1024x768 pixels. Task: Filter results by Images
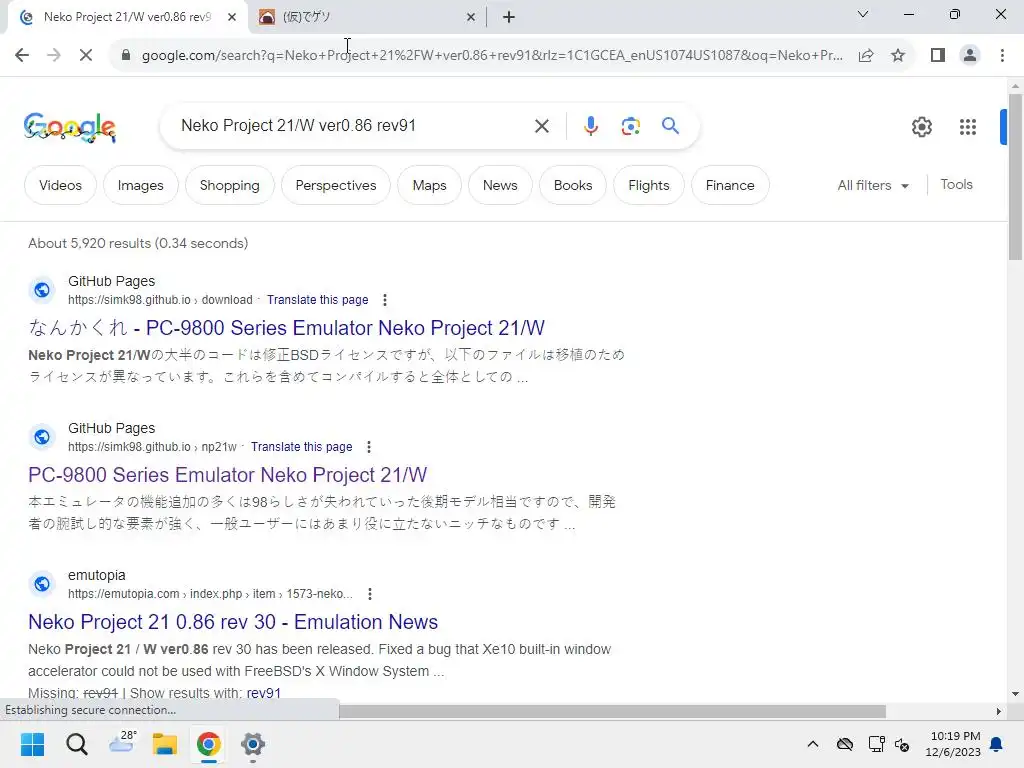[140, 185]
